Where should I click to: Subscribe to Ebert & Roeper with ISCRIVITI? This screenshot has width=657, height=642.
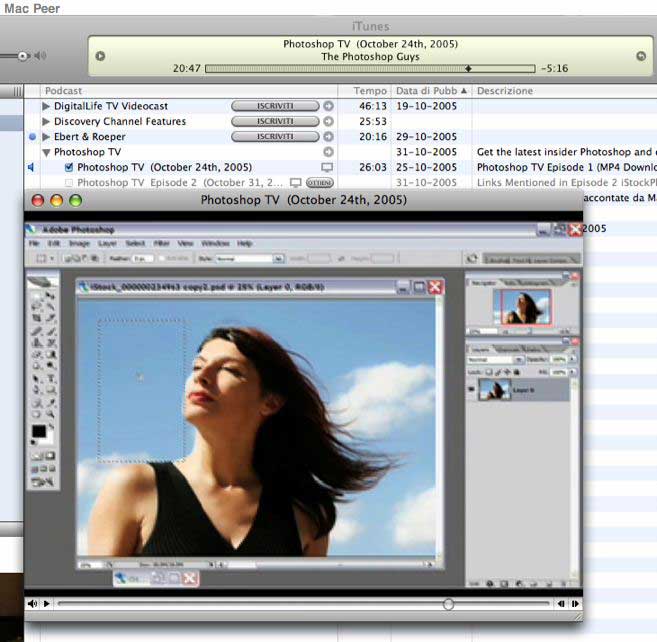(x=275, y=137)
